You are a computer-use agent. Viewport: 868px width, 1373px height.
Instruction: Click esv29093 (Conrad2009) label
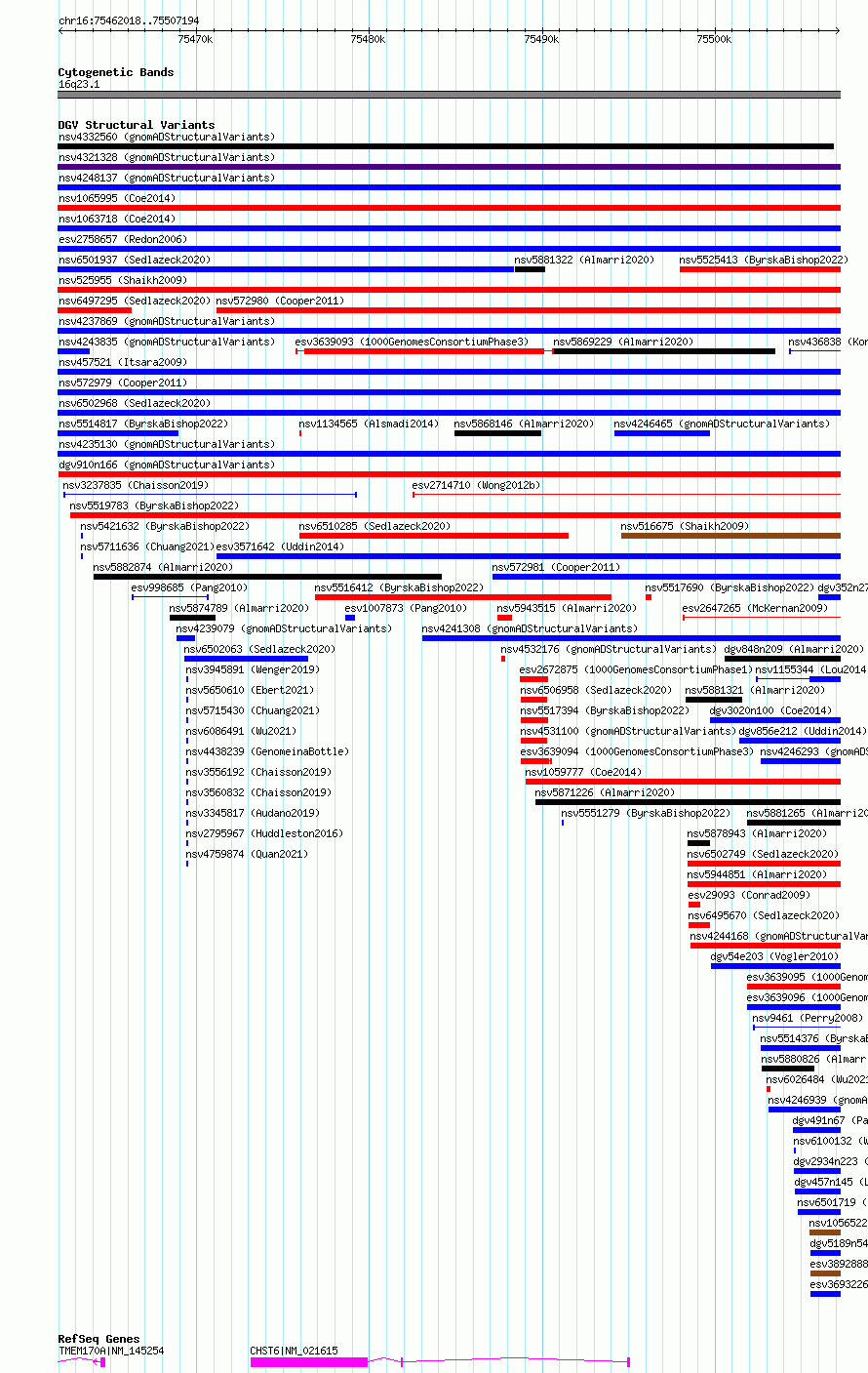749,895
